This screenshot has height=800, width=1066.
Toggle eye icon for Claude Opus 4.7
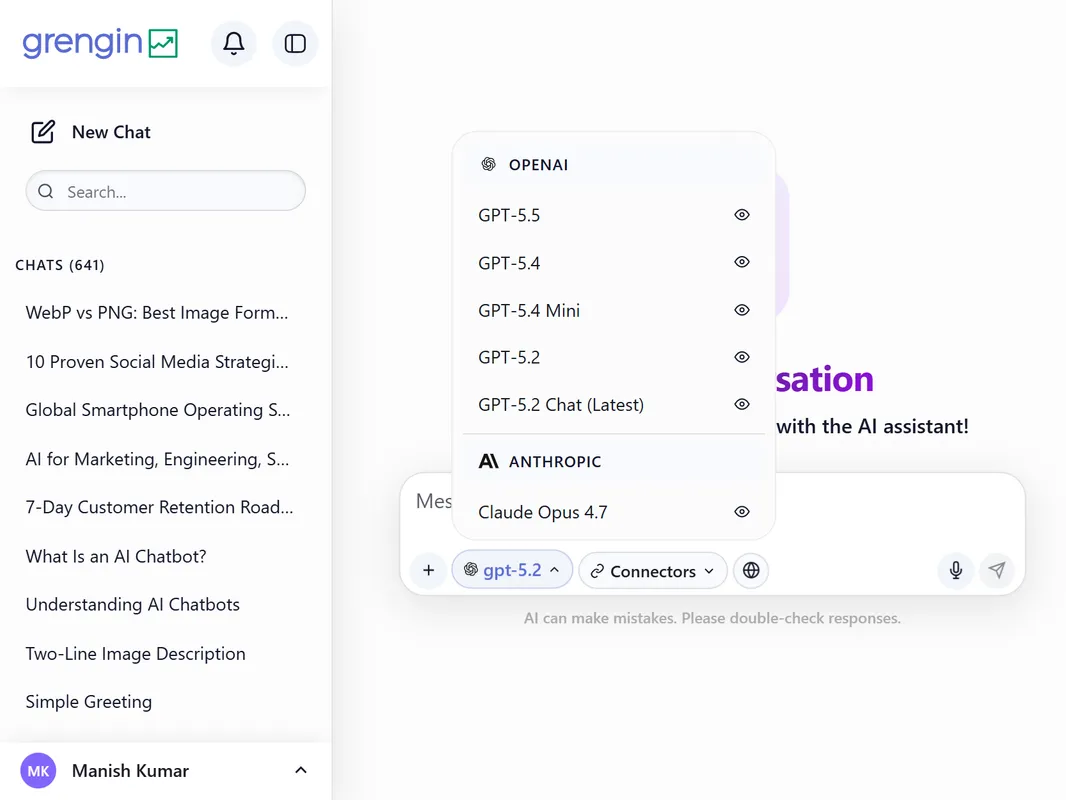click(x=742, y=512)
